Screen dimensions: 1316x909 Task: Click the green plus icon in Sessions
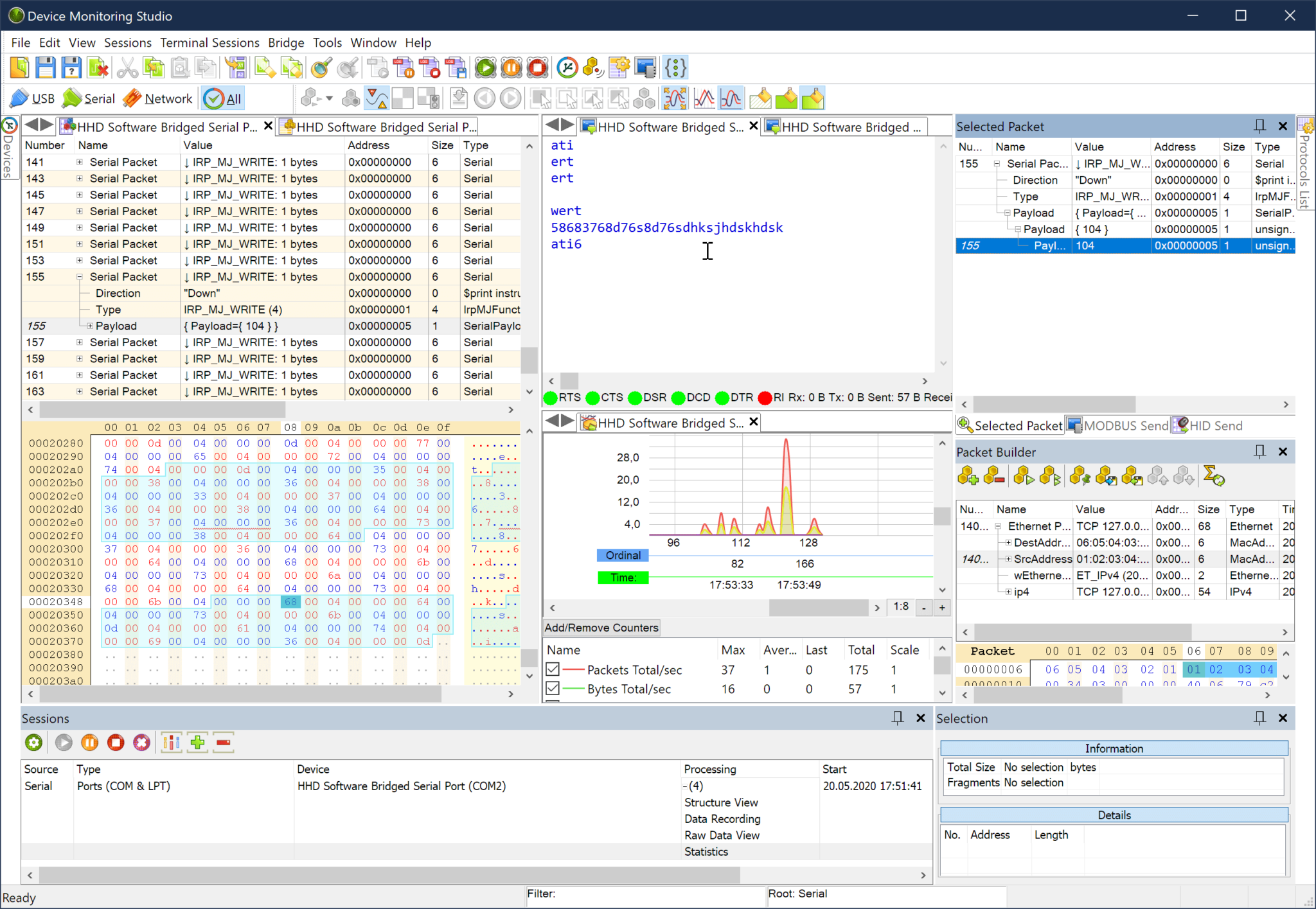coord(198,743)
